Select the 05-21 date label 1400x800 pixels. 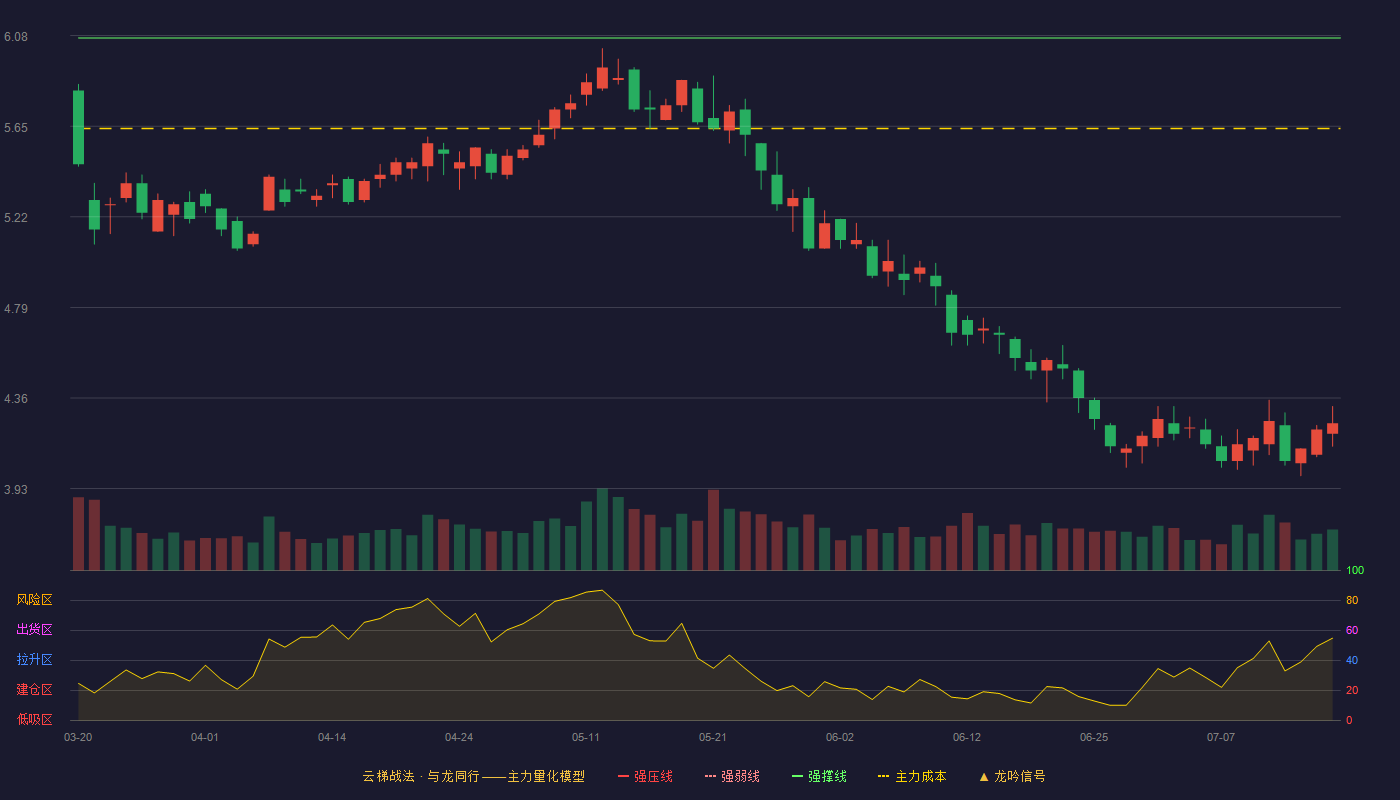tap(713, 737)
